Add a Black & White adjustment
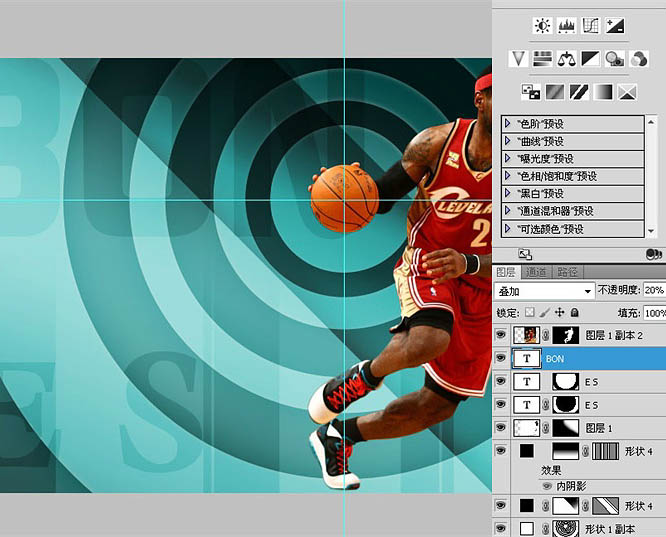 (x=591, y=59)
